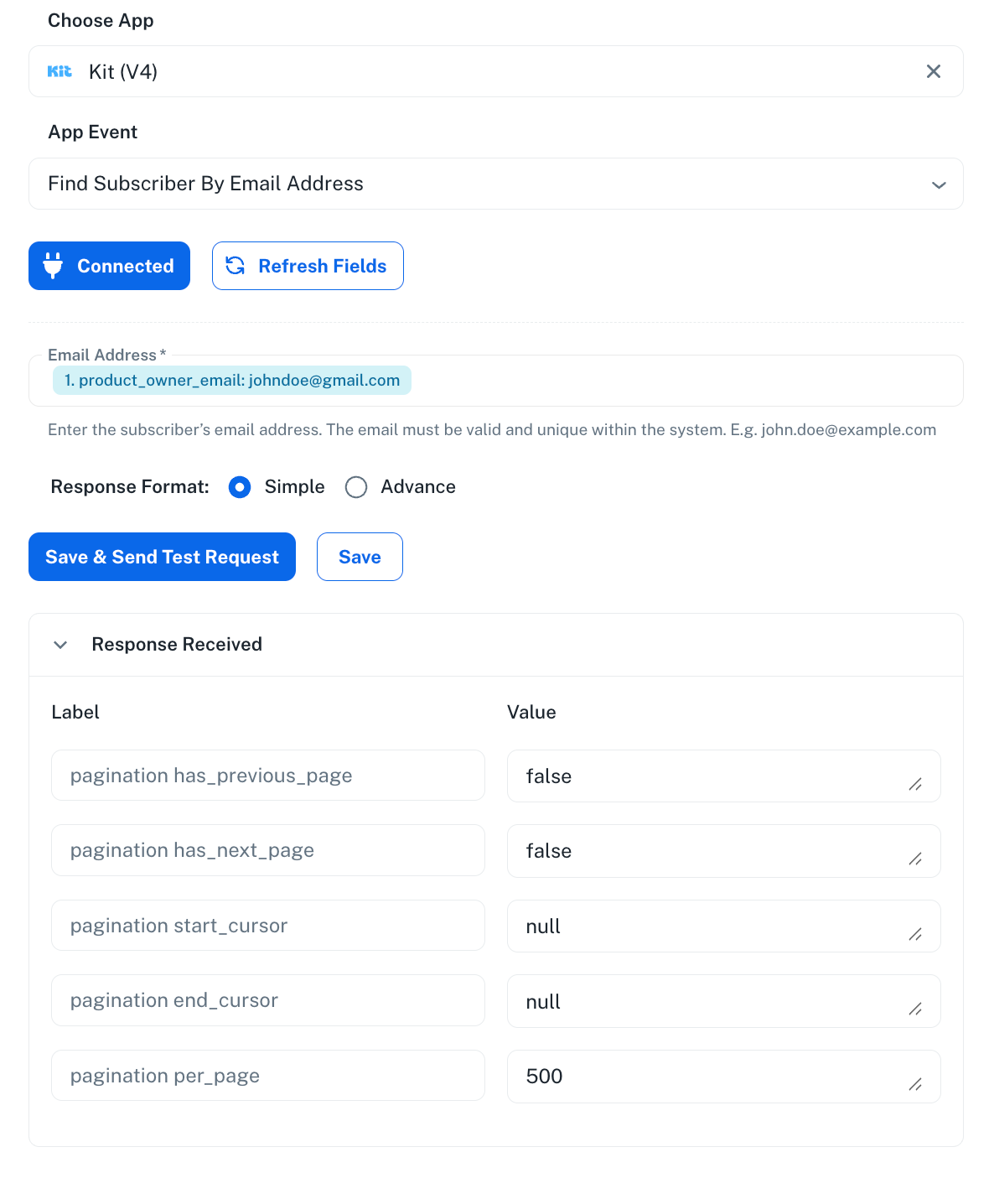Image resolution: width=994 pixels, height=1204 pixels.
Task: Click the Kit app logo icon
Action: 60,71
